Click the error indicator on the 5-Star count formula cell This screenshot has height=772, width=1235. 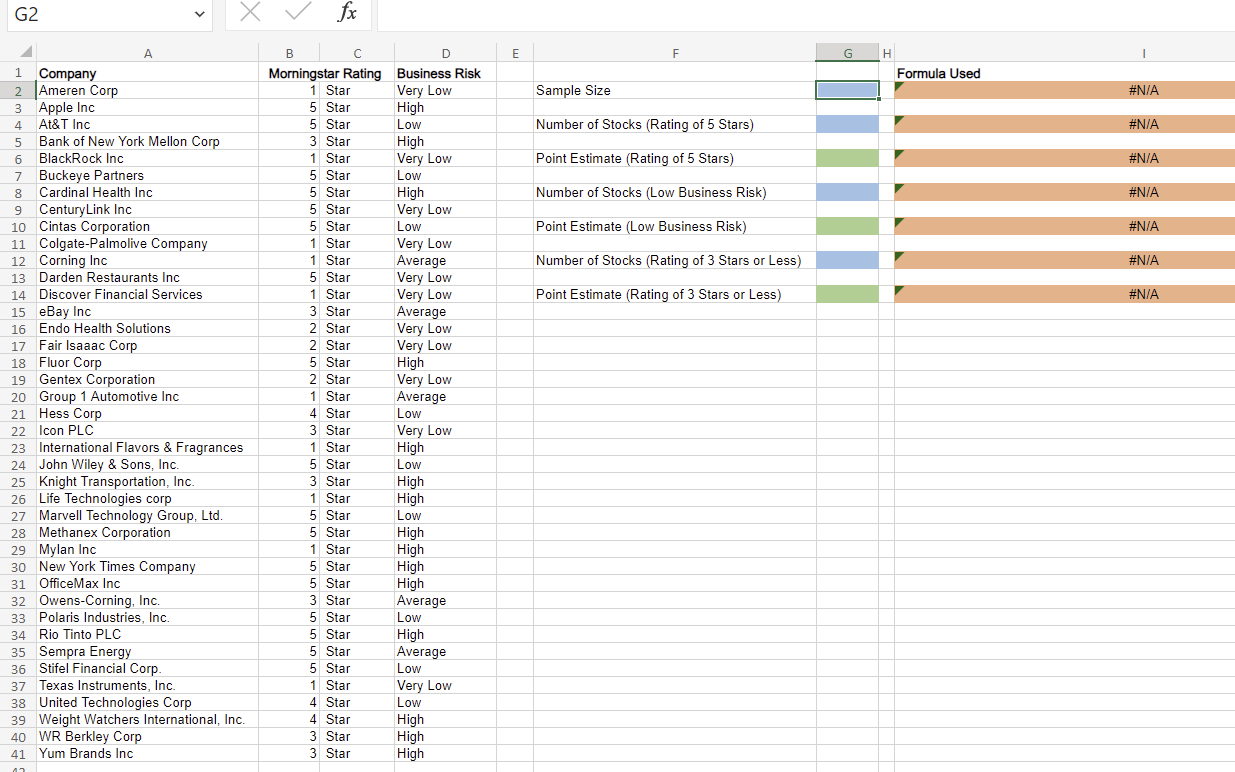click(x=898, y=119)
